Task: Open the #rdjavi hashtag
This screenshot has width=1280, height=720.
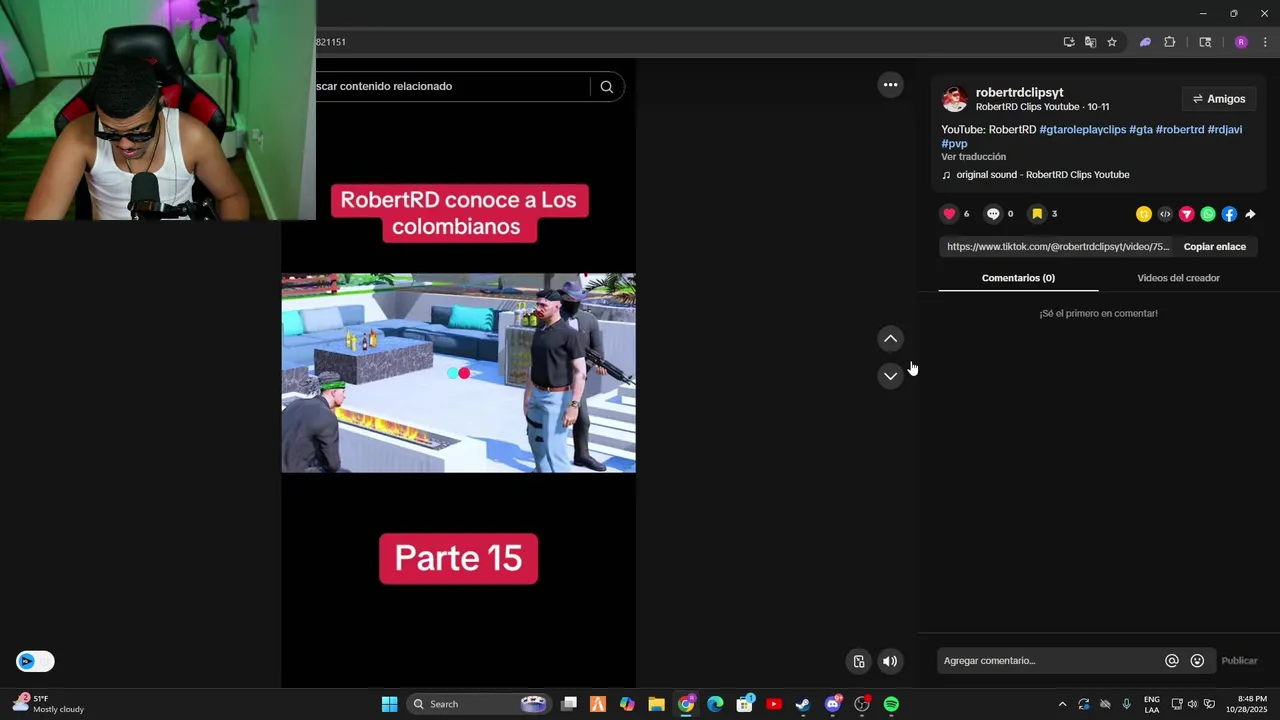Action: (x=1225, y=130)
